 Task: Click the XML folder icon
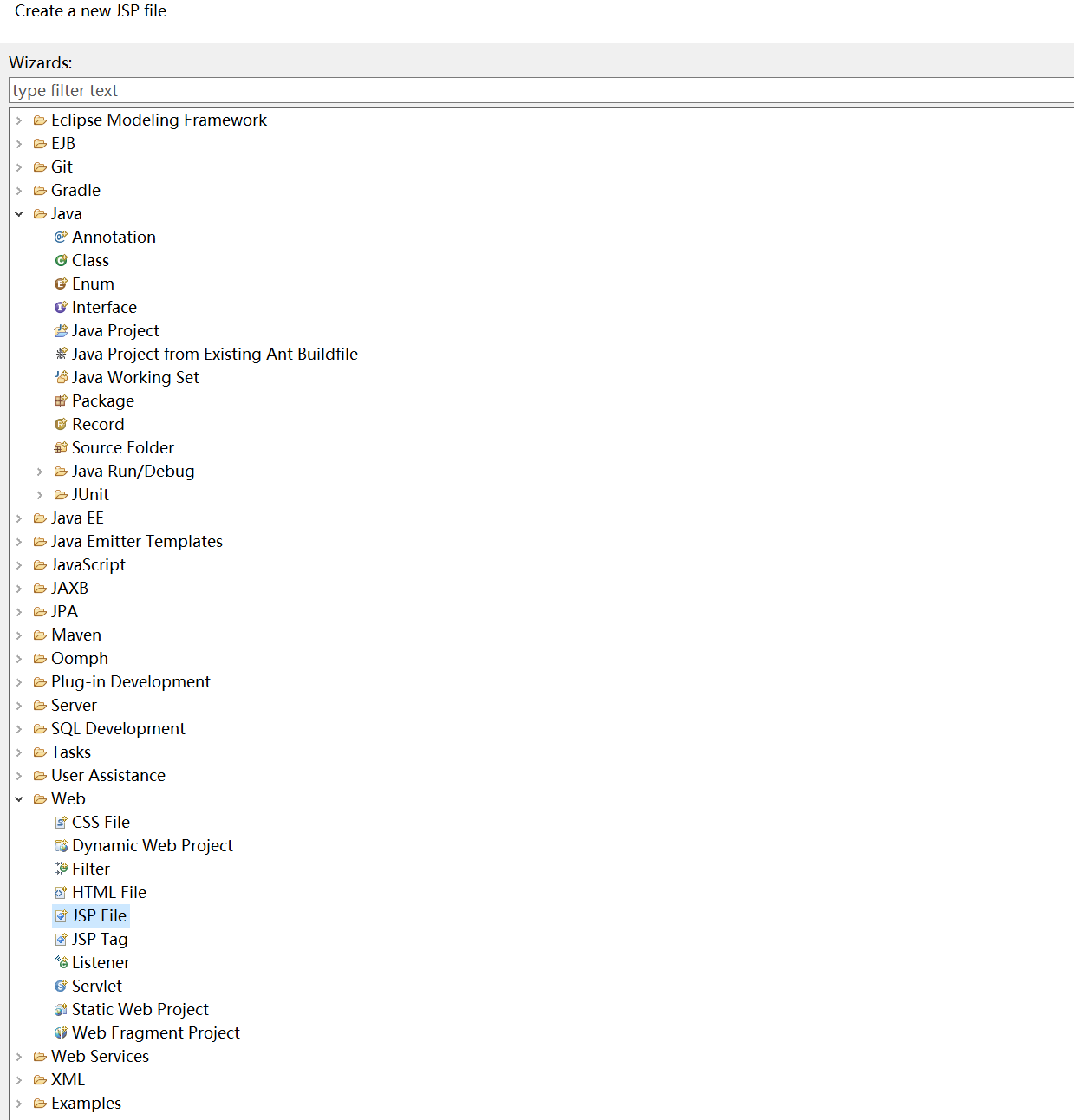coord(40,1079)
